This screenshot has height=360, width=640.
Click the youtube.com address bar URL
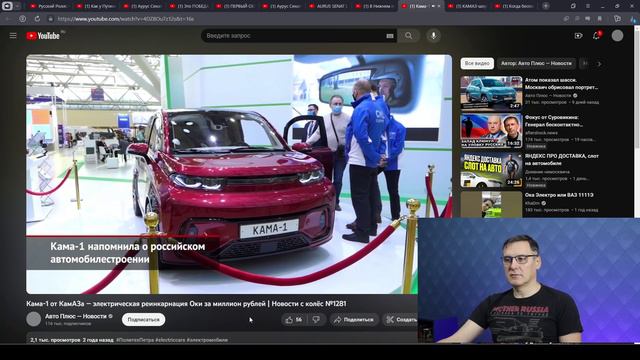click(x=126, y=19)
